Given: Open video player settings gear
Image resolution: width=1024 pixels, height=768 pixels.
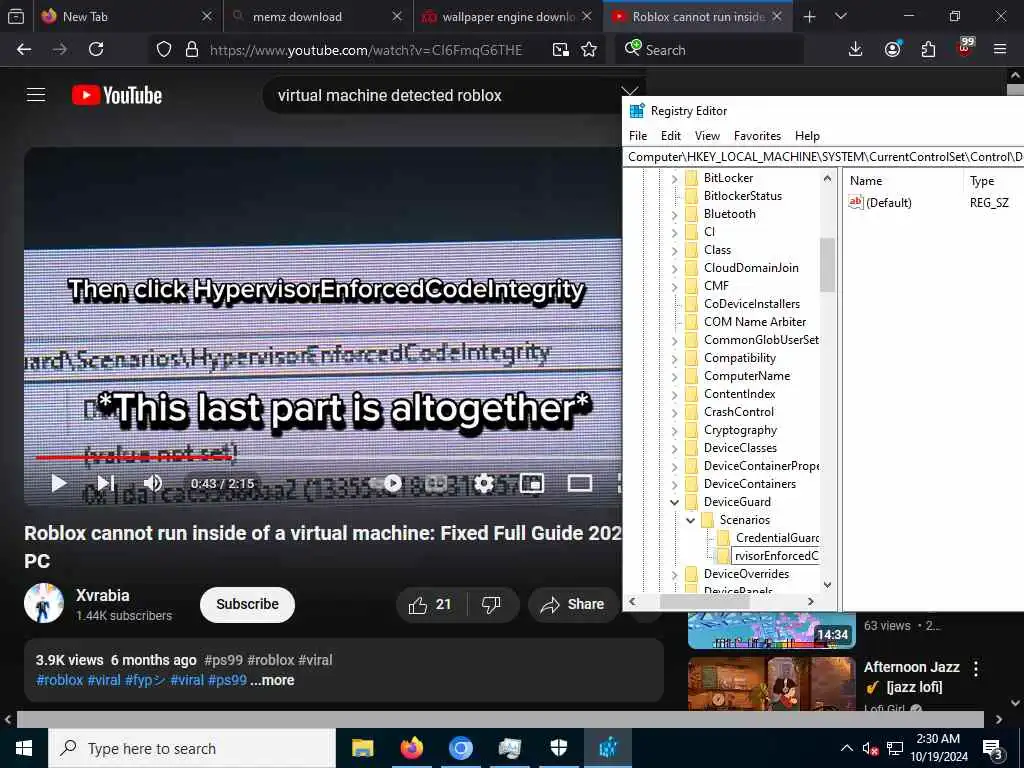Looking at the screenshot, I should pos(484,483).
